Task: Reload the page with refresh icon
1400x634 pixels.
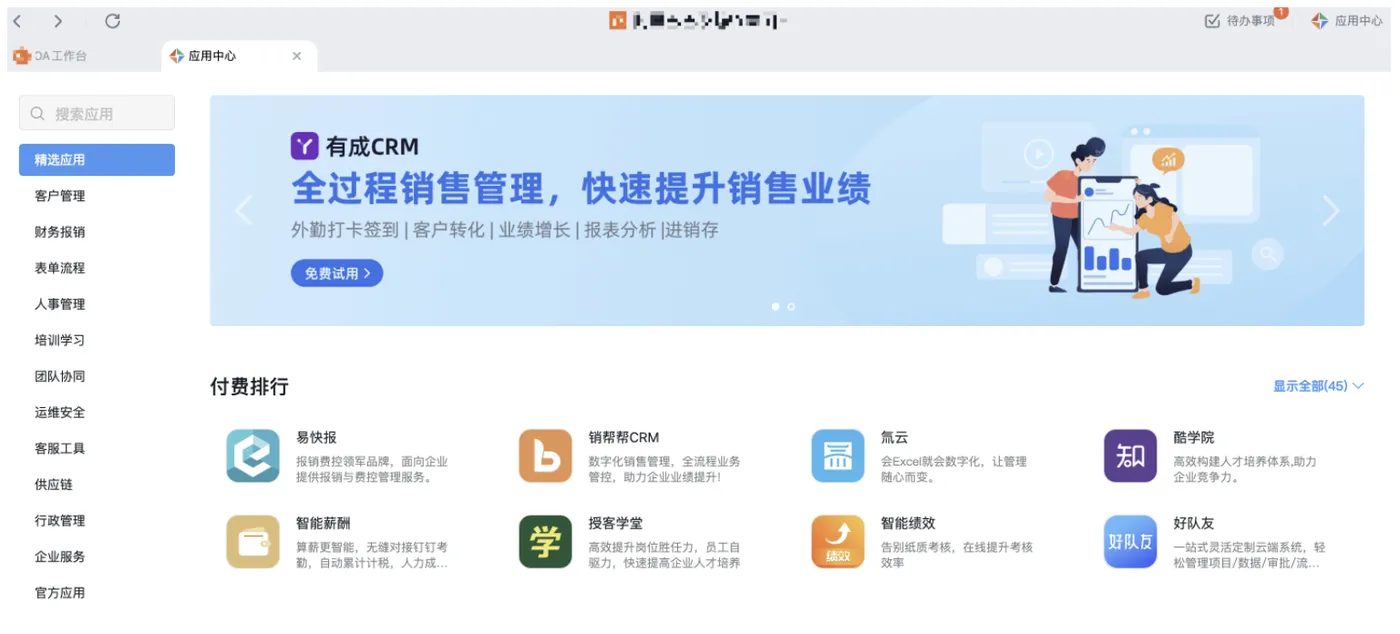Action: pyautogui.click(x=113, y=21)
